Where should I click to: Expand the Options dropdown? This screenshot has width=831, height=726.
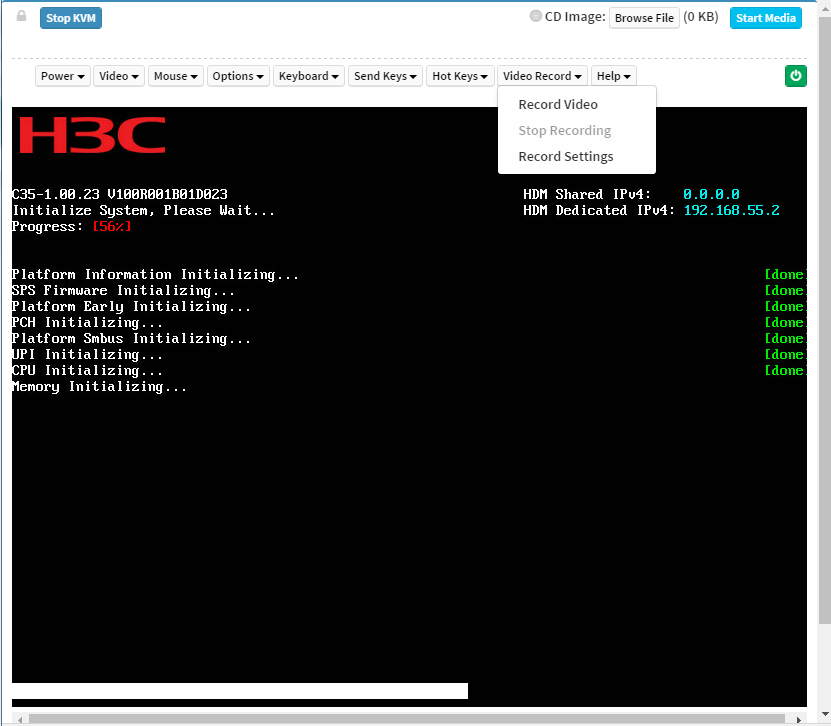click(x=238, y=76)
